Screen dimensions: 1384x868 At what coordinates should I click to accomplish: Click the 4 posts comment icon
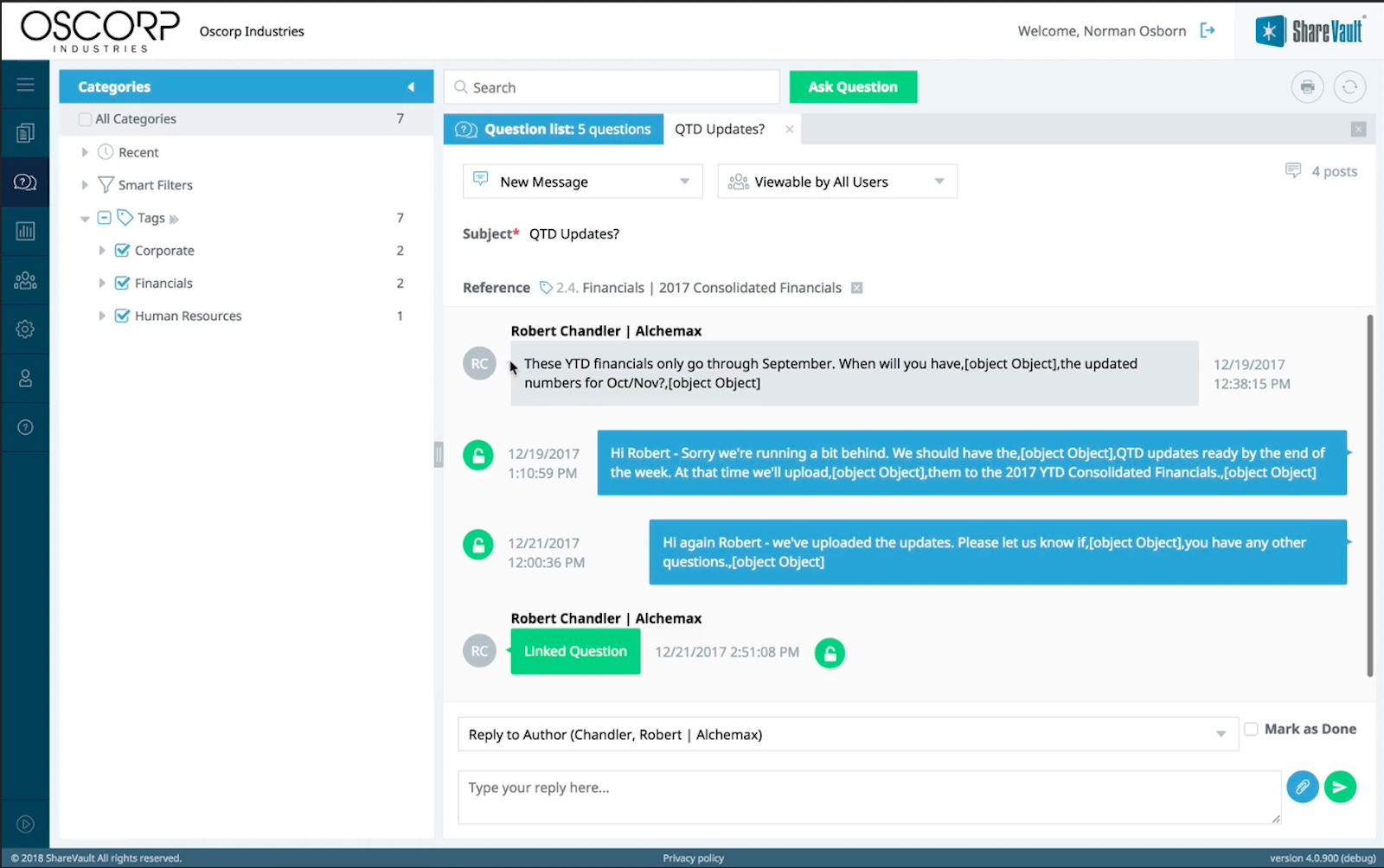pos(1293,170)
